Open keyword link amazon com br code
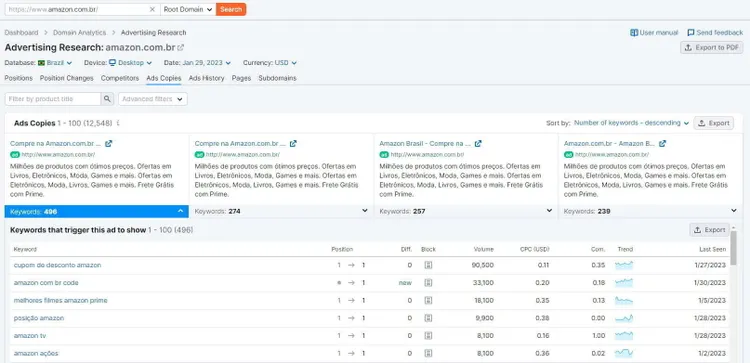 pos(46,283)
